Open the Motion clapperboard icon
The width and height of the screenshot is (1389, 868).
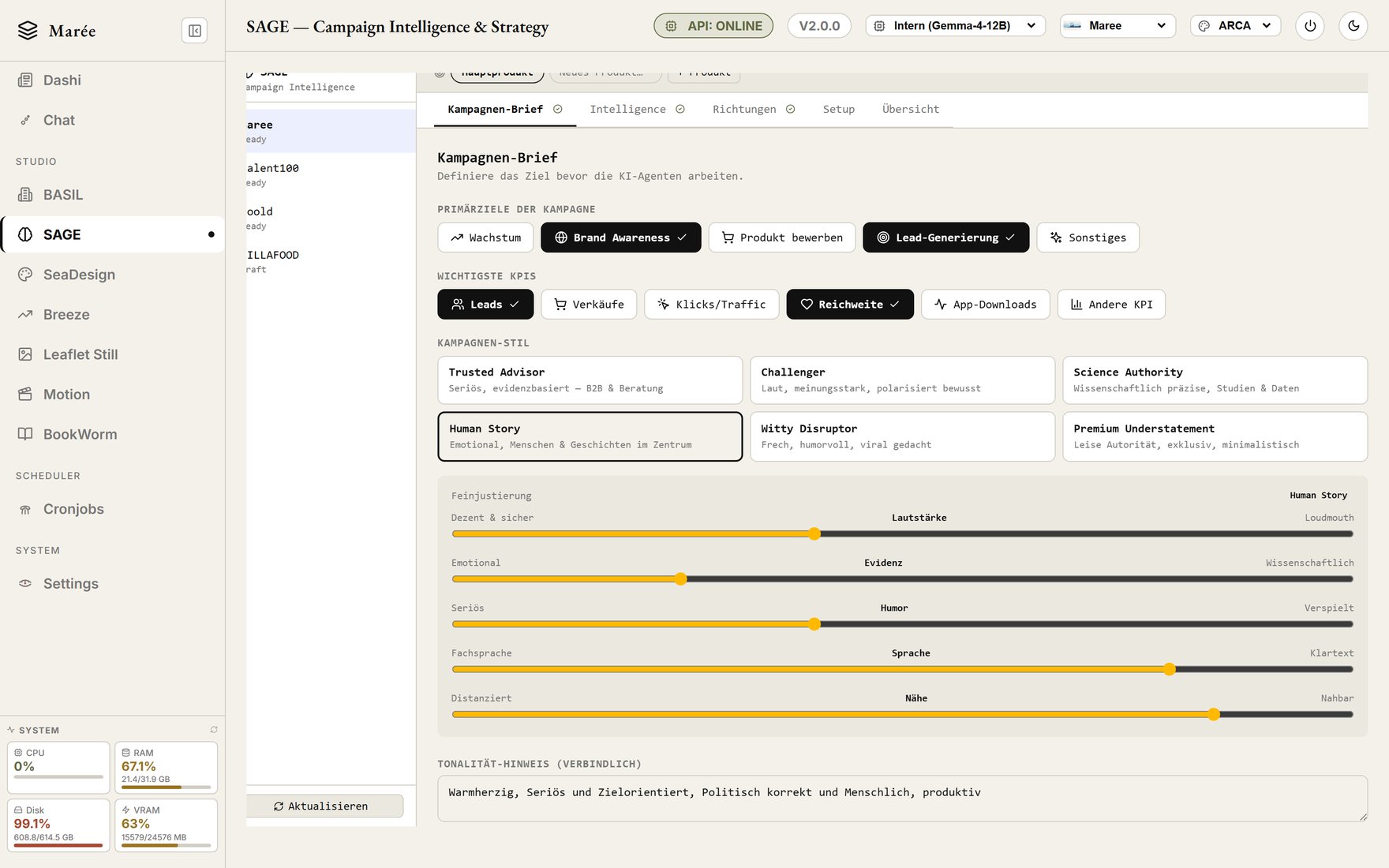[25, 395]
